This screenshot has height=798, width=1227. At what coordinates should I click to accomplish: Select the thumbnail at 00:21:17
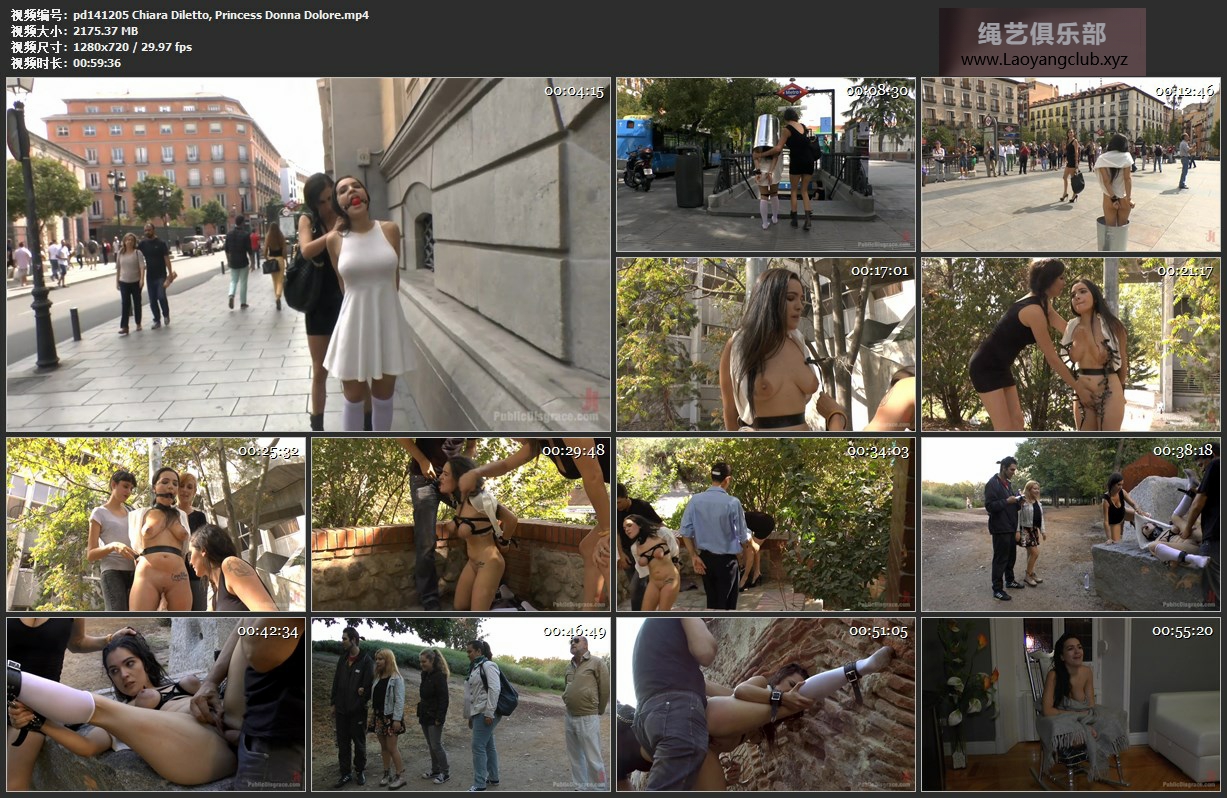click(x=1070, y=344)
